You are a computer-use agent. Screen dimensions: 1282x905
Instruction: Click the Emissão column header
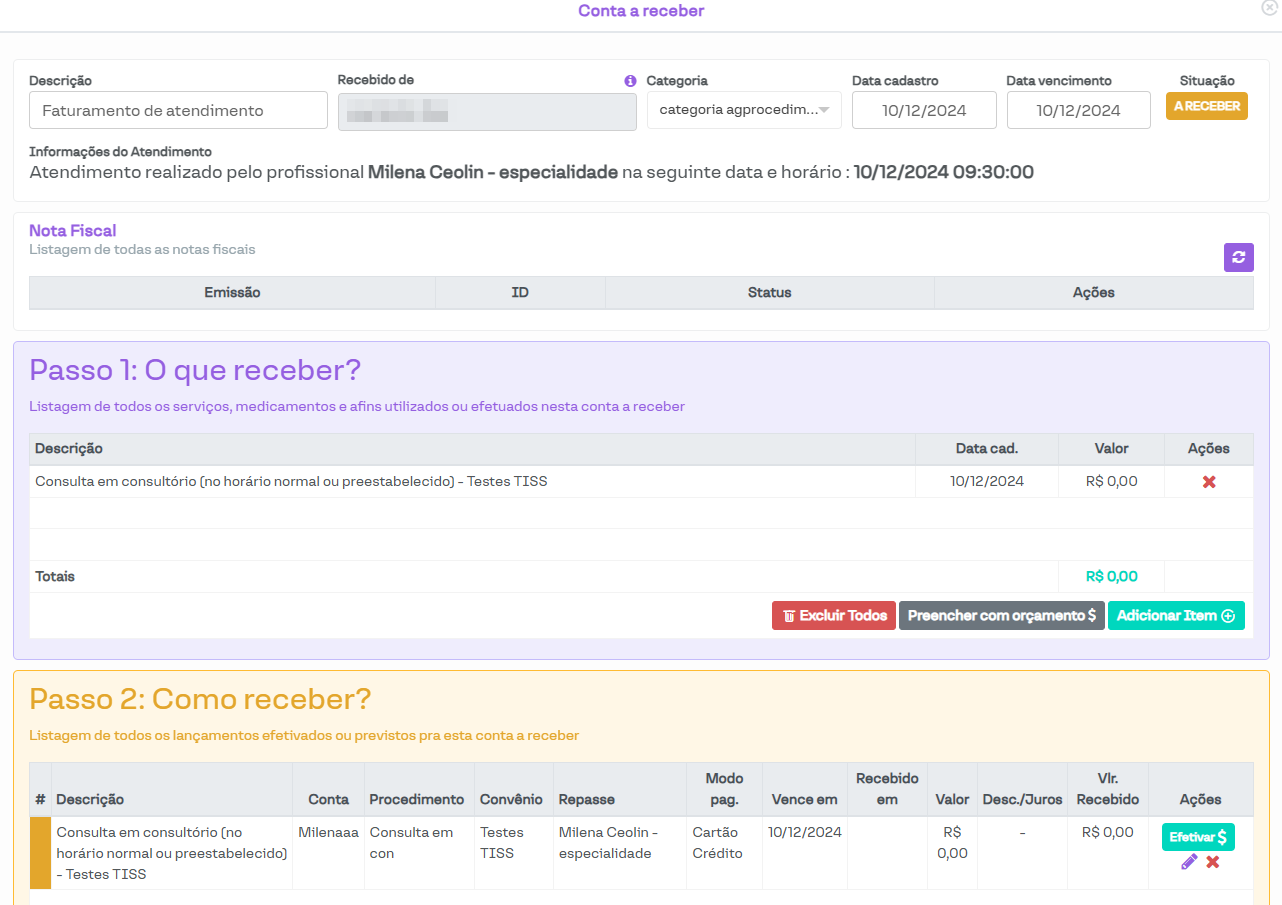[232, 293]
